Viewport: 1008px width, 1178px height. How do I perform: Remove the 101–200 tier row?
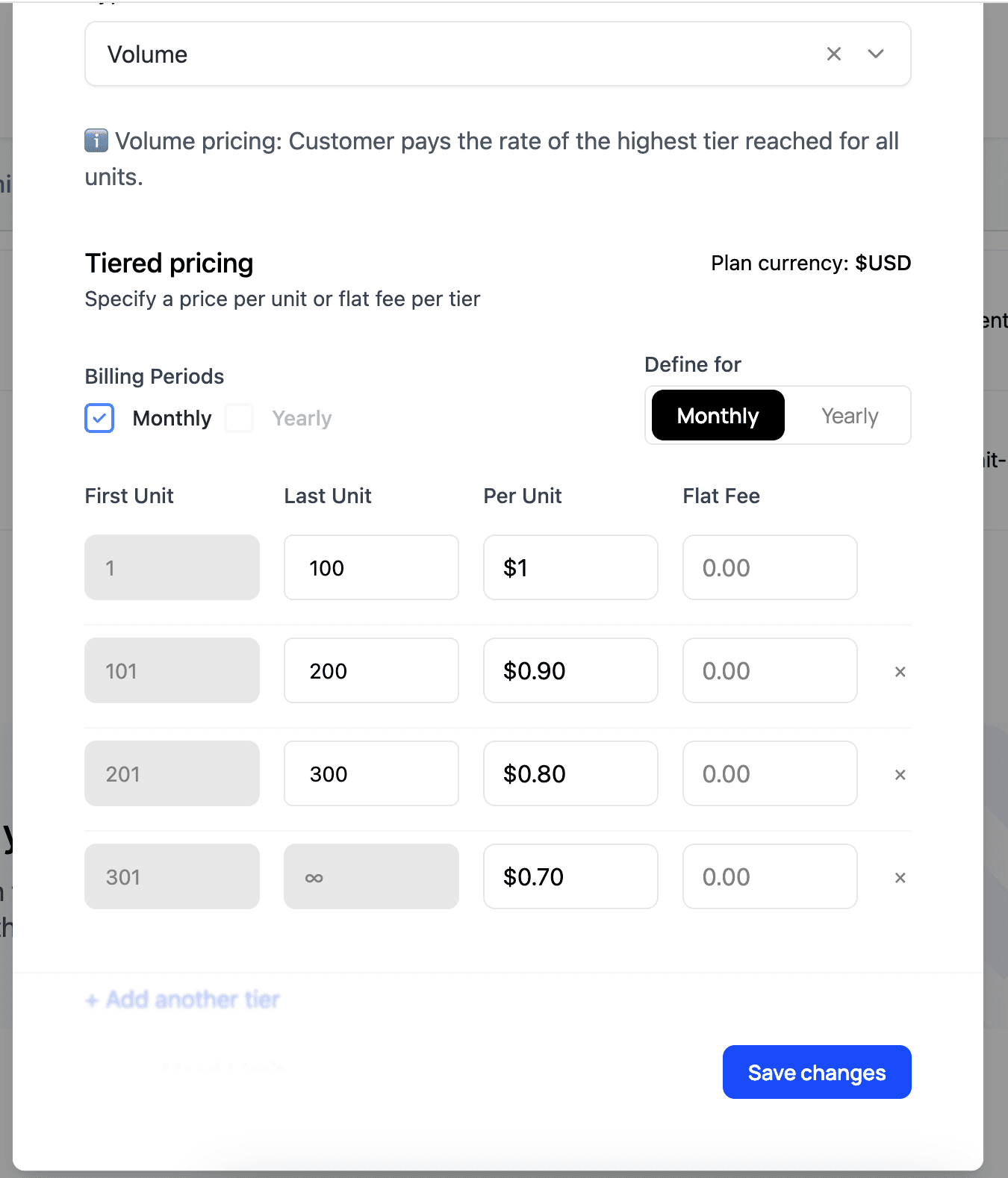[x=900, y=672]
